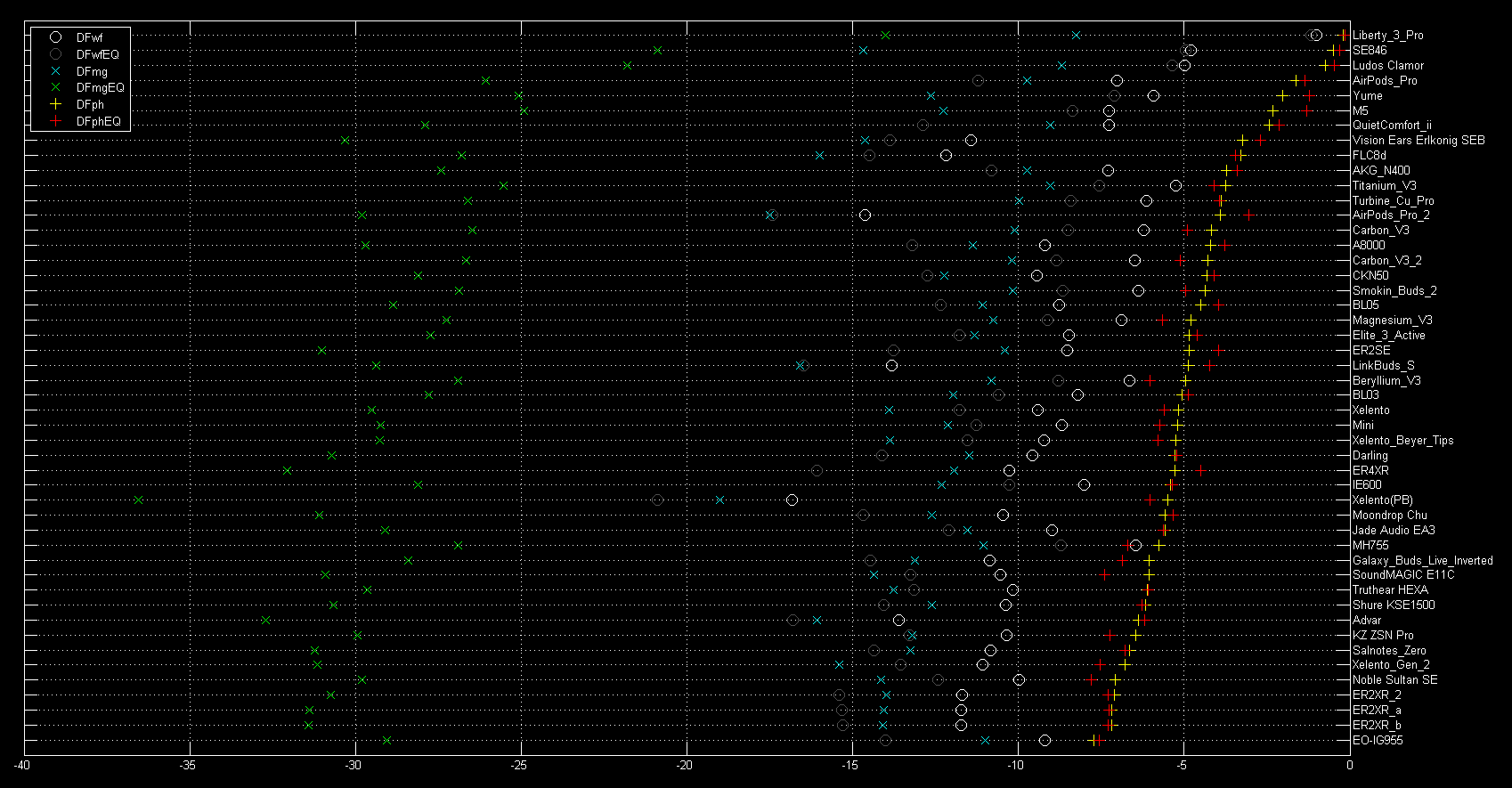Select the DFwf legend label
The width and height of the screenshot is (1512, 788).
(x=89, y=37)
